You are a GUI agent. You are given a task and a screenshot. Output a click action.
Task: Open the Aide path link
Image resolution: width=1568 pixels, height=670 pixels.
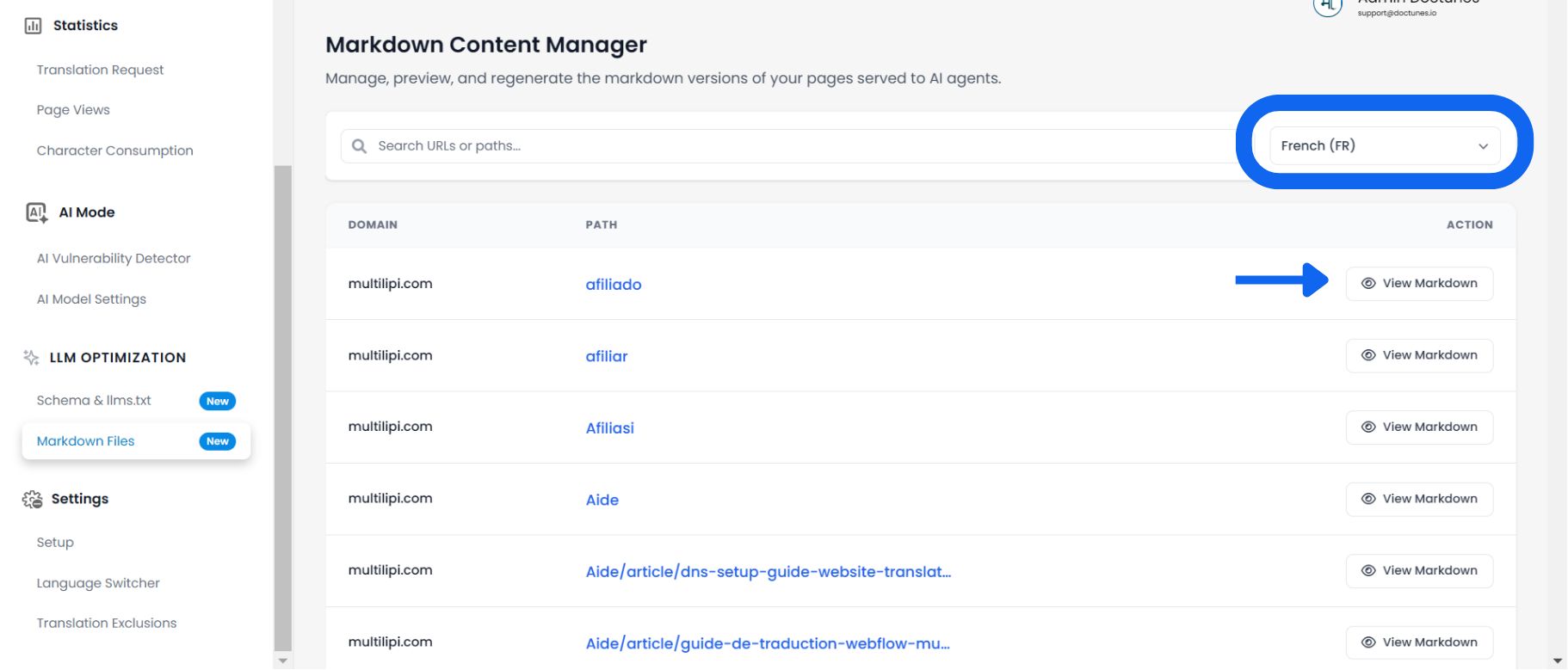pyautogui.click(x=602, y=500)
